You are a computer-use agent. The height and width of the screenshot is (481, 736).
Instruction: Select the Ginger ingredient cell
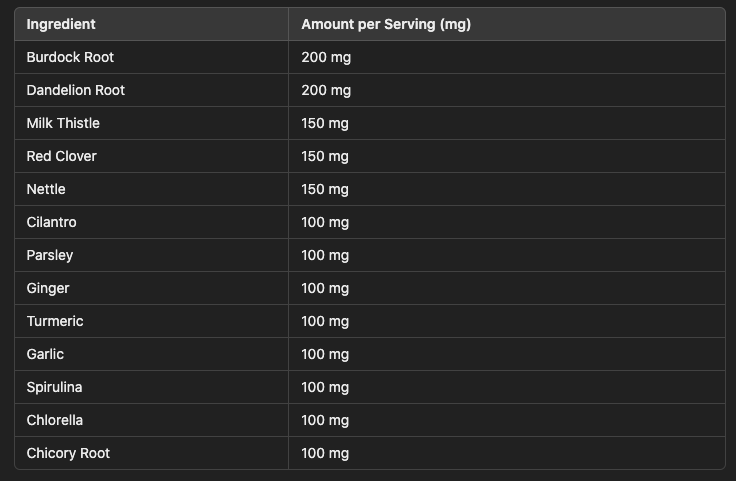point(48,288)
